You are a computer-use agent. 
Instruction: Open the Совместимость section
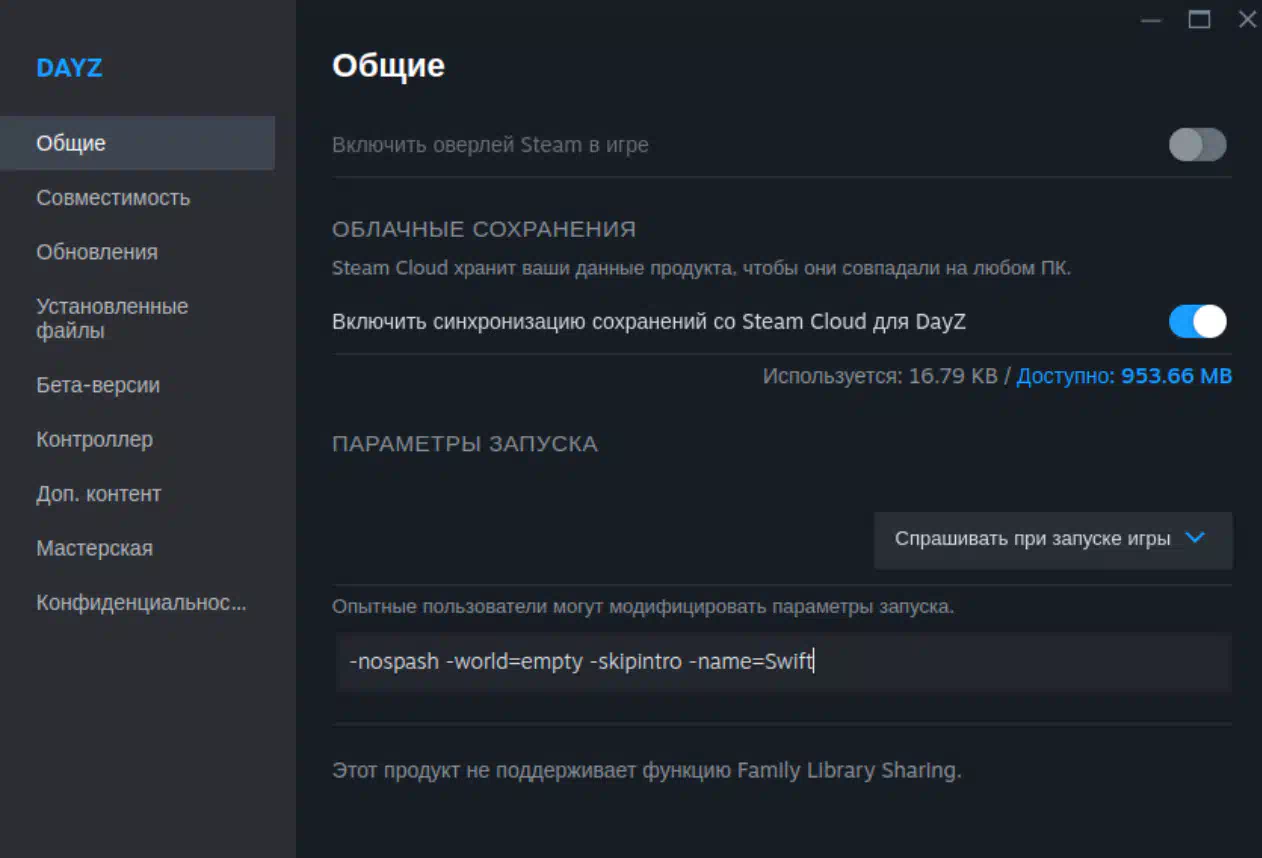point(113,198)
